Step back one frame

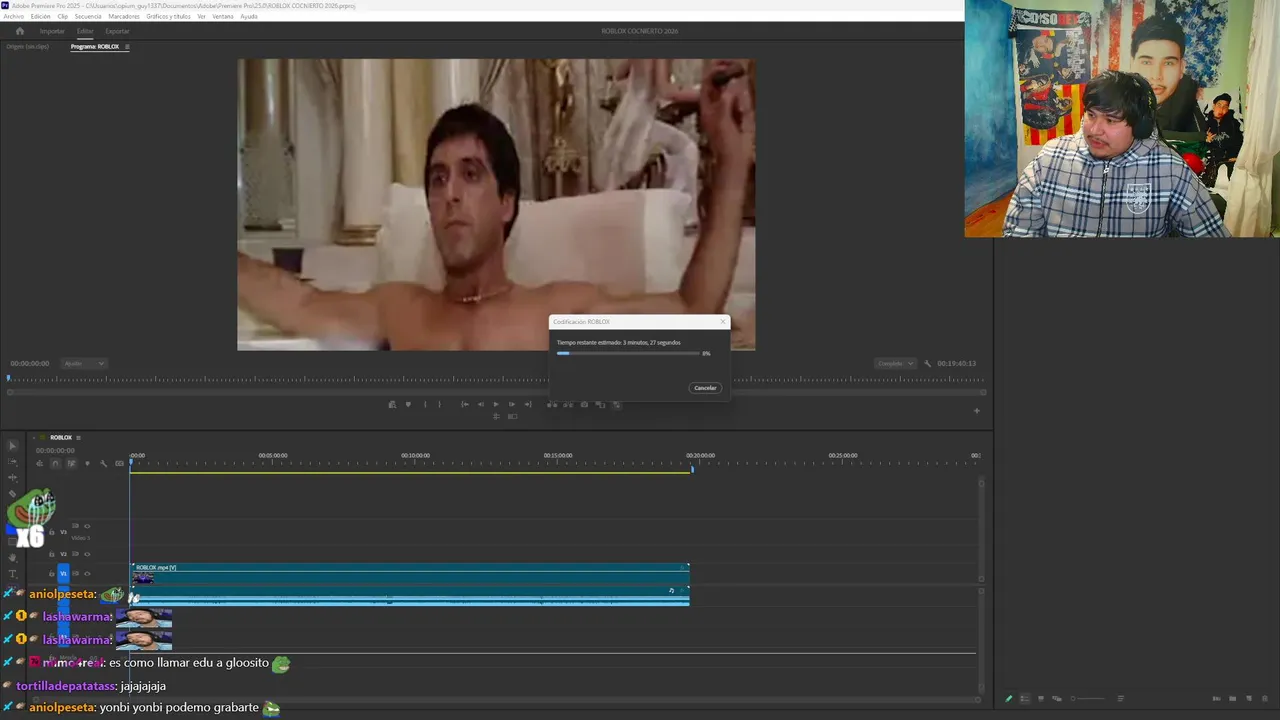pyautogui.click(x=480, y=404)
